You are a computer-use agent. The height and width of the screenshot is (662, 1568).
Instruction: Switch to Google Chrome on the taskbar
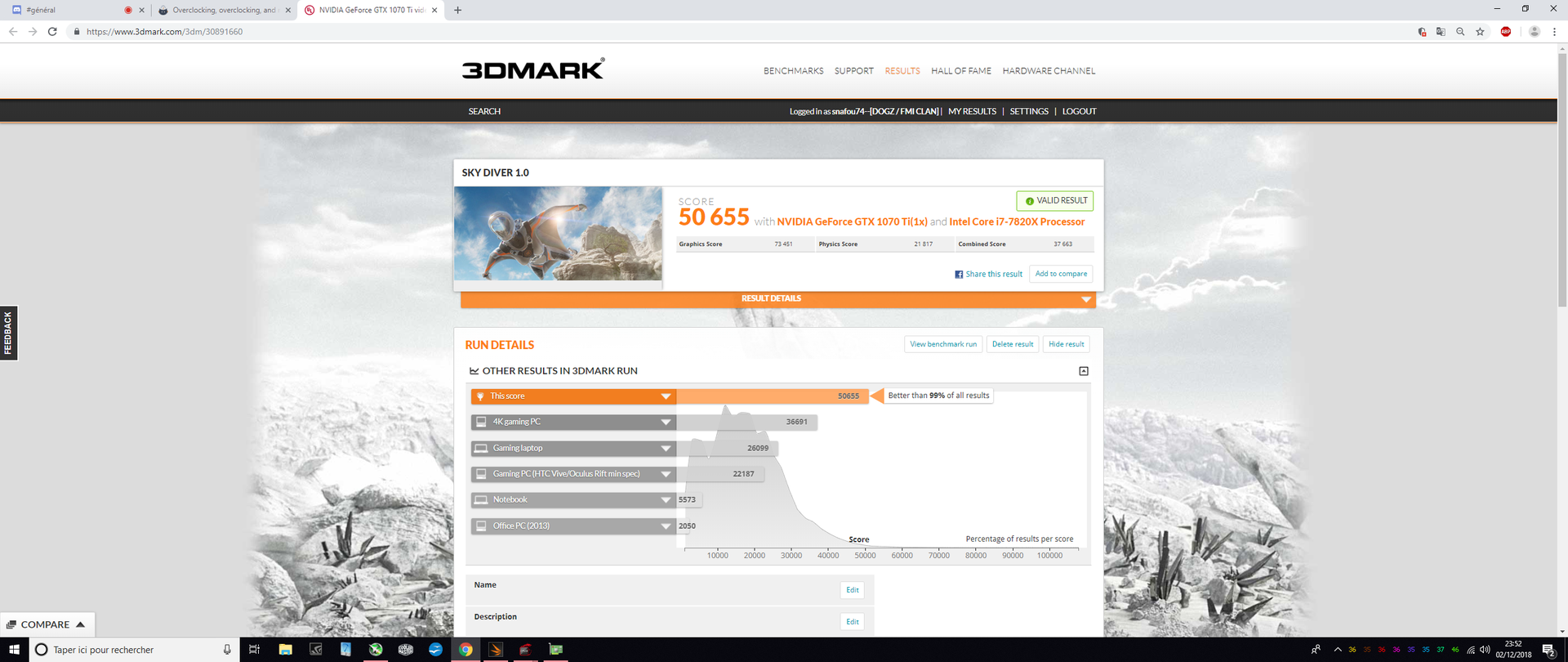(x=465, y=650)
